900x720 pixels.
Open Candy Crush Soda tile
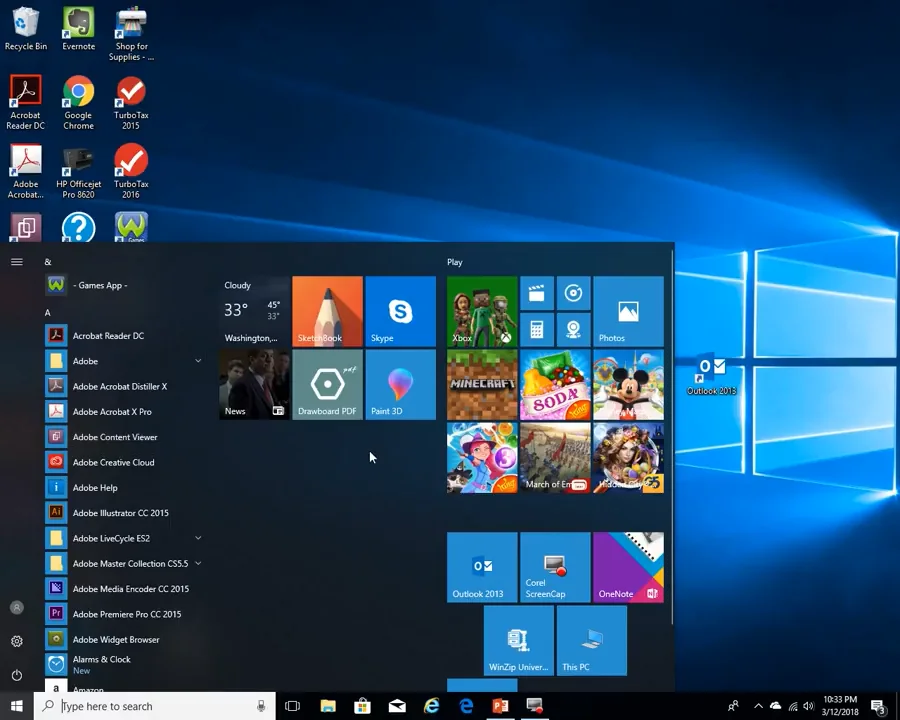tap(555, 385)
